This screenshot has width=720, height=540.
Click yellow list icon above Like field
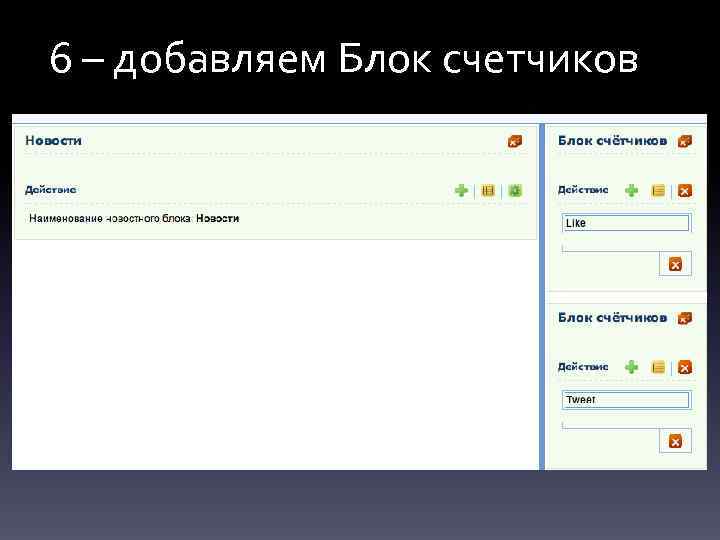[x=658, y=190]
